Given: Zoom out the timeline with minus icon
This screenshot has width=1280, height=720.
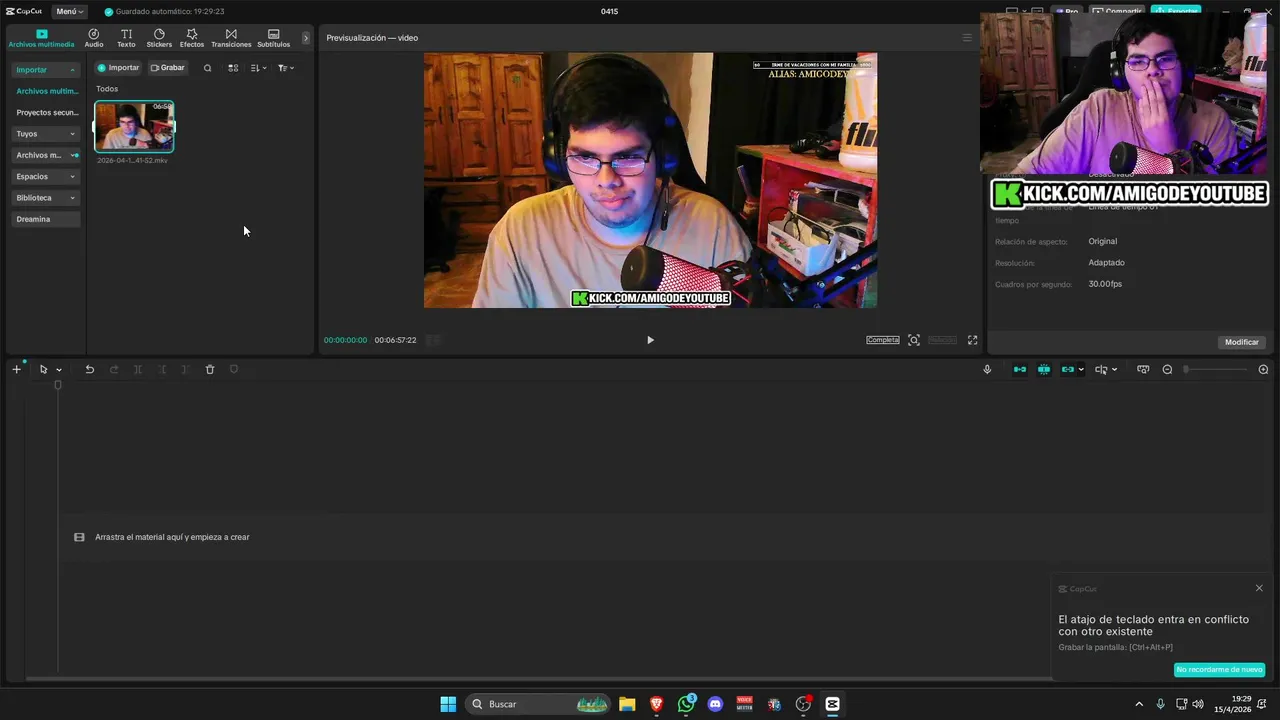Looking at the screenshot, I should pos(1167,369).
